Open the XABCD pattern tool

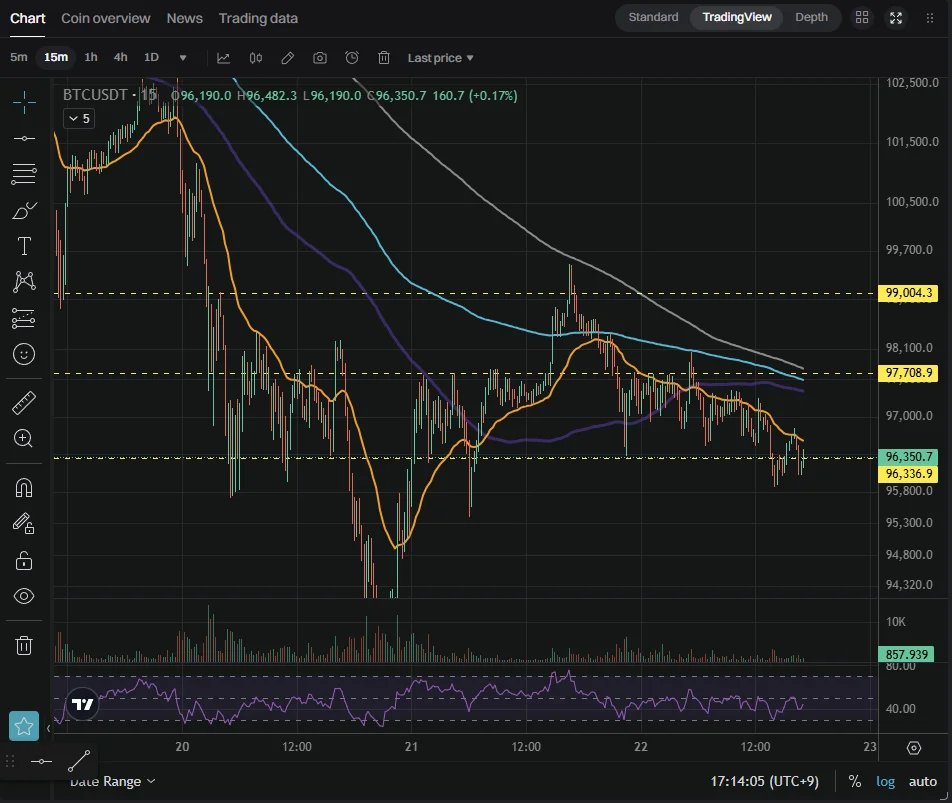(x=24, y=282)
